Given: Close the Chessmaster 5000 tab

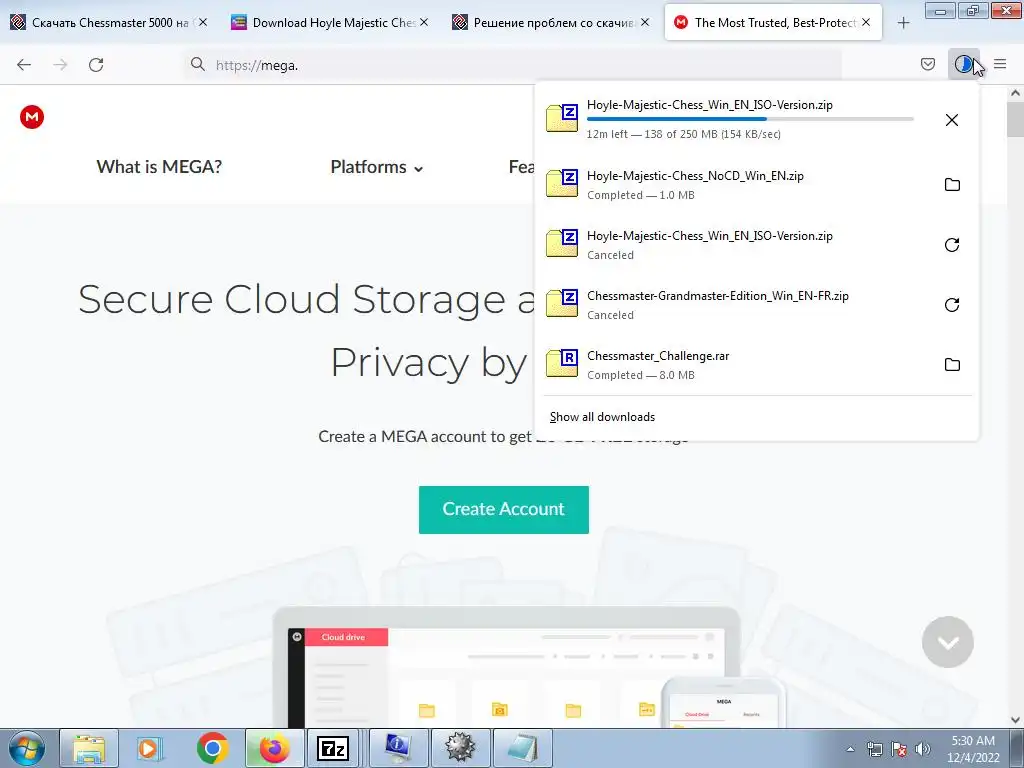Looking at the screenshot, I should [x=202, y=22].
